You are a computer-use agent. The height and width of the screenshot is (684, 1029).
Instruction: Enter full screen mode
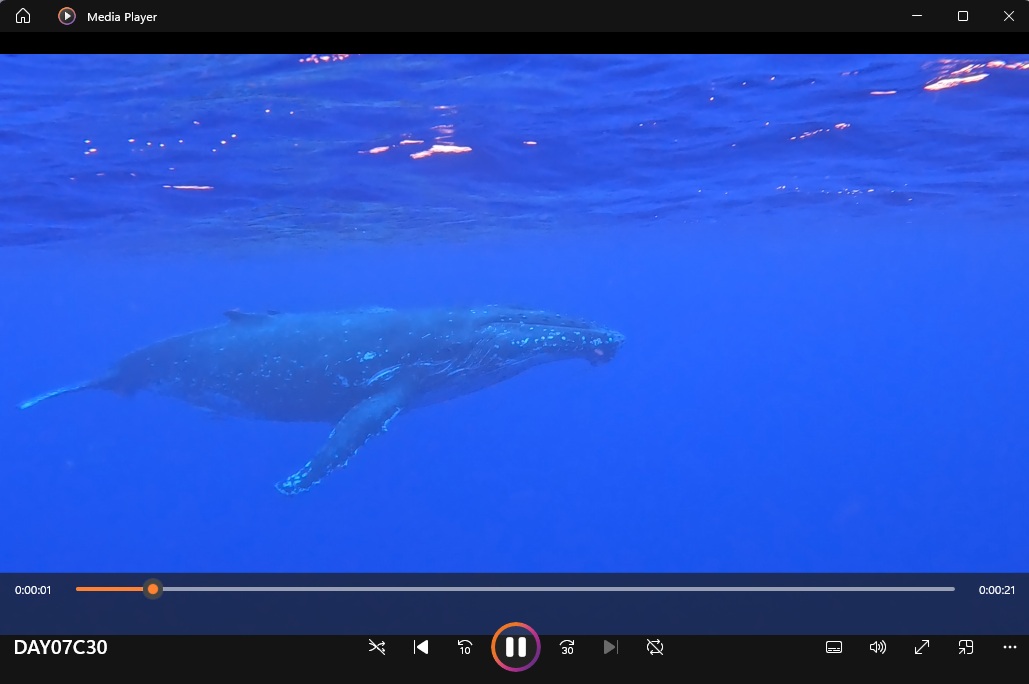tap(922, 647)
